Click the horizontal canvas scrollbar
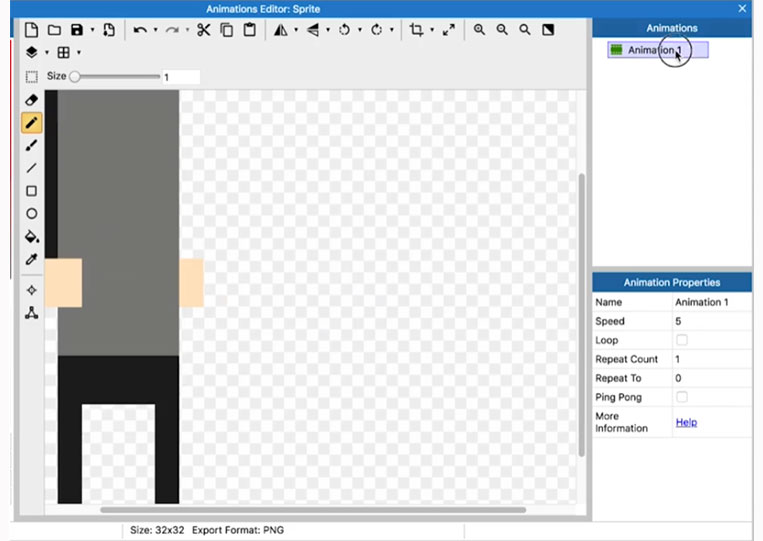Screen dimensions: 763x541 [313, 510]
